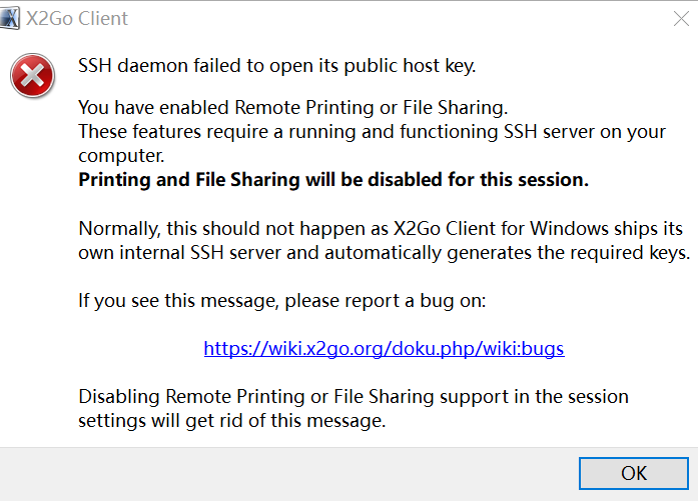Click the "Disabling Remote Printing or File Sharing" line
The height and width of the screenshot is (501, 698).
[353, 396]
